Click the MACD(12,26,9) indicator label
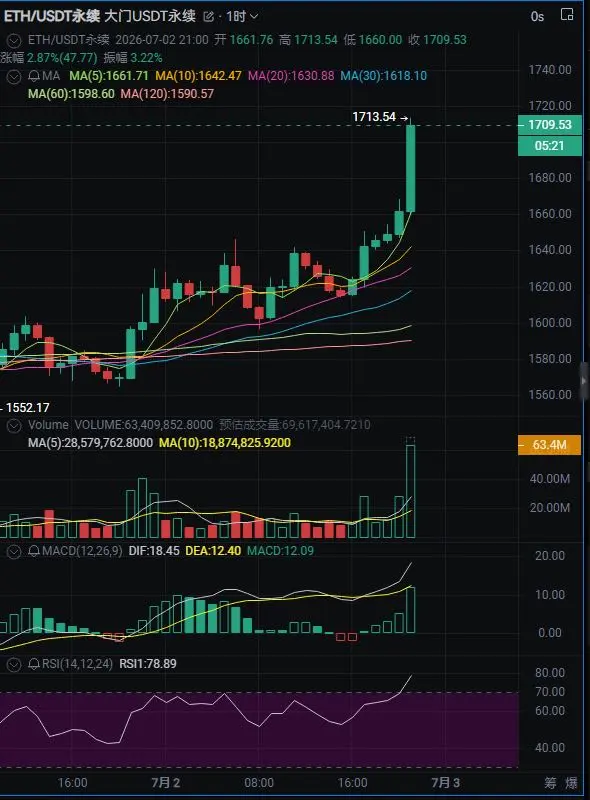The width and height of the screenshot is (590, 800). (x=82, y=551)
